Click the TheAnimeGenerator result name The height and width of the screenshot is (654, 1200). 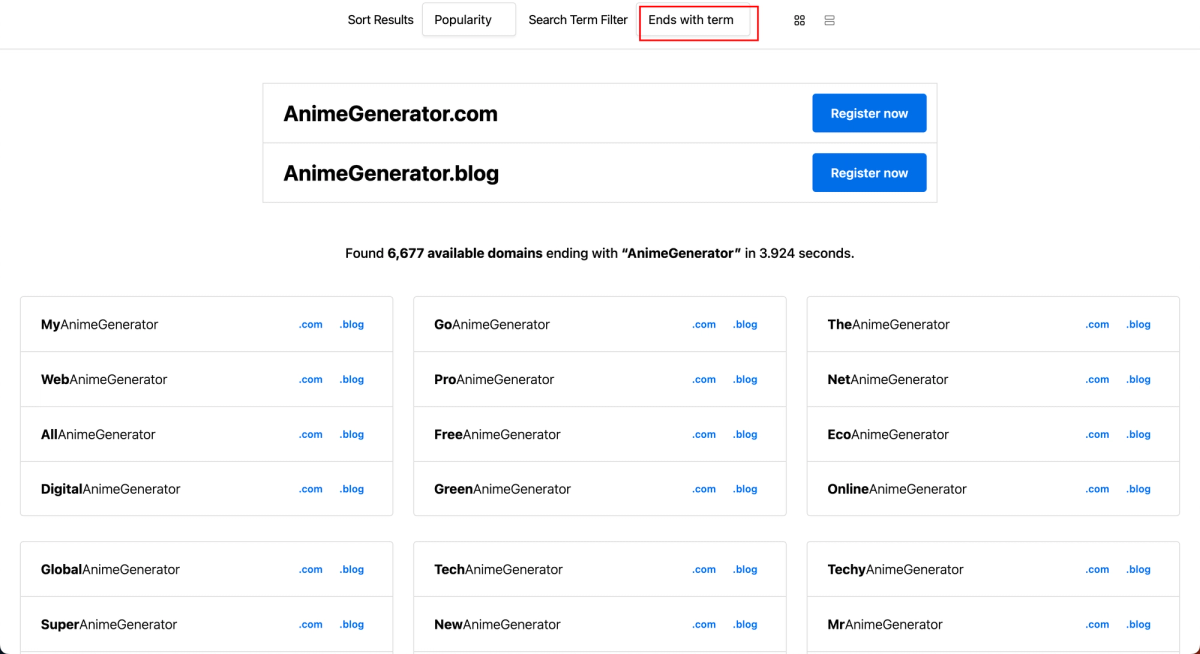[889, 325]
